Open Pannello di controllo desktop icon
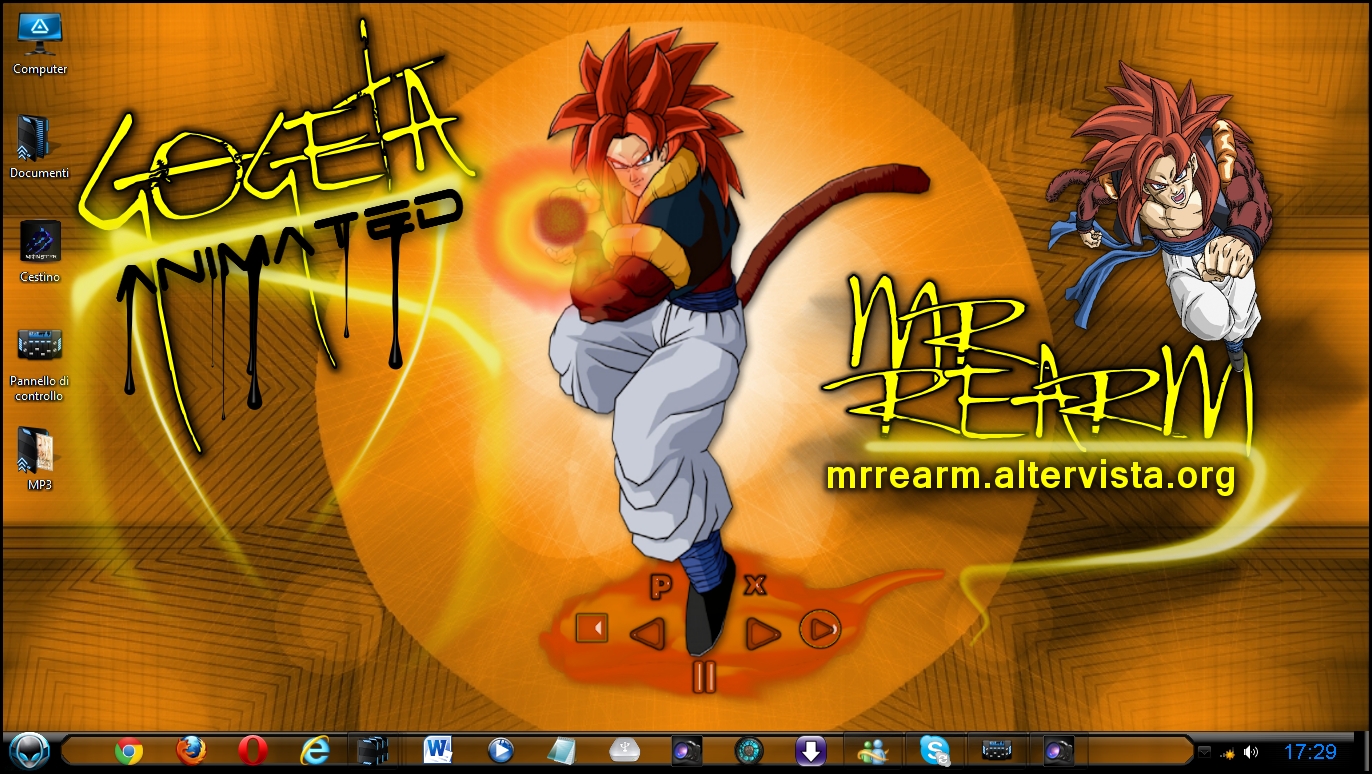Viewport: 1372px width, 774px height. coord(40,364)
